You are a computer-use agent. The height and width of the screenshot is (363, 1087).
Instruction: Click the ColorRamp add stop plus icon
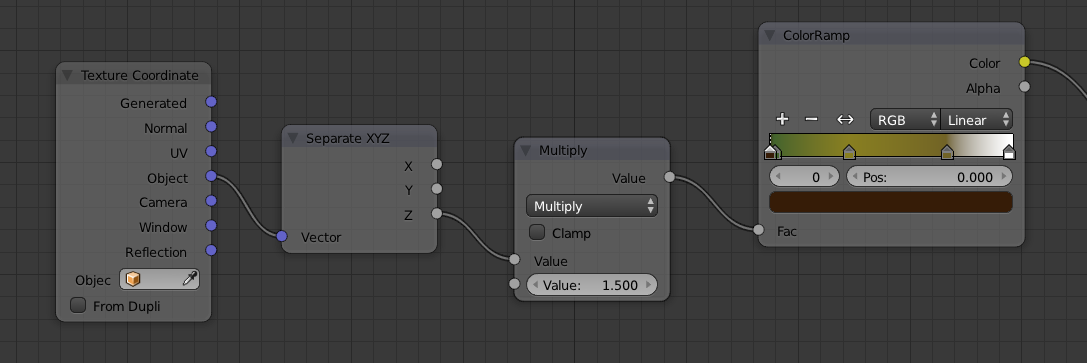782,119
